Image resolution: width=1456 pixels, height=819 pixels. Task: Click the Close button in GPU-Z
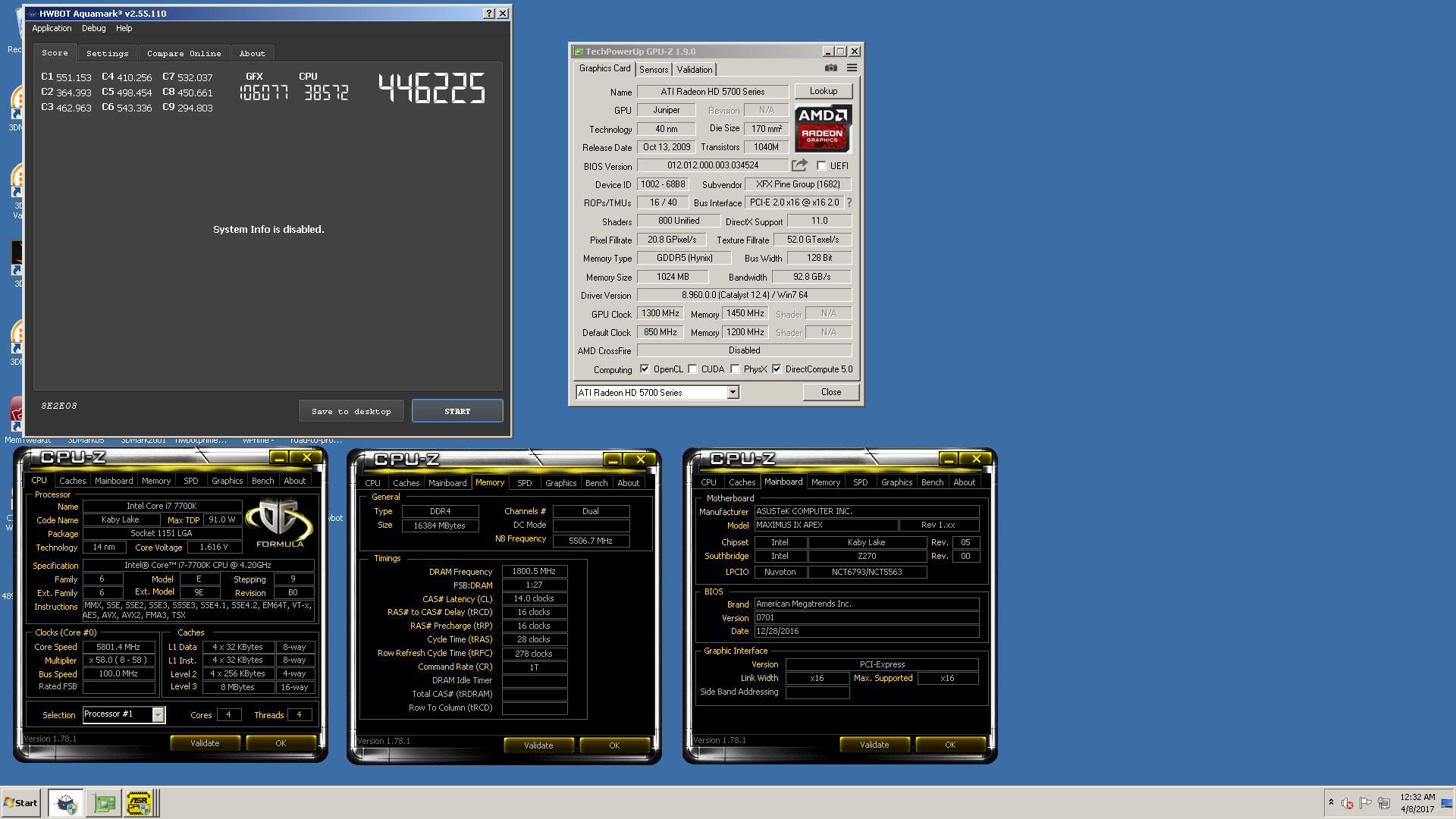831,392
